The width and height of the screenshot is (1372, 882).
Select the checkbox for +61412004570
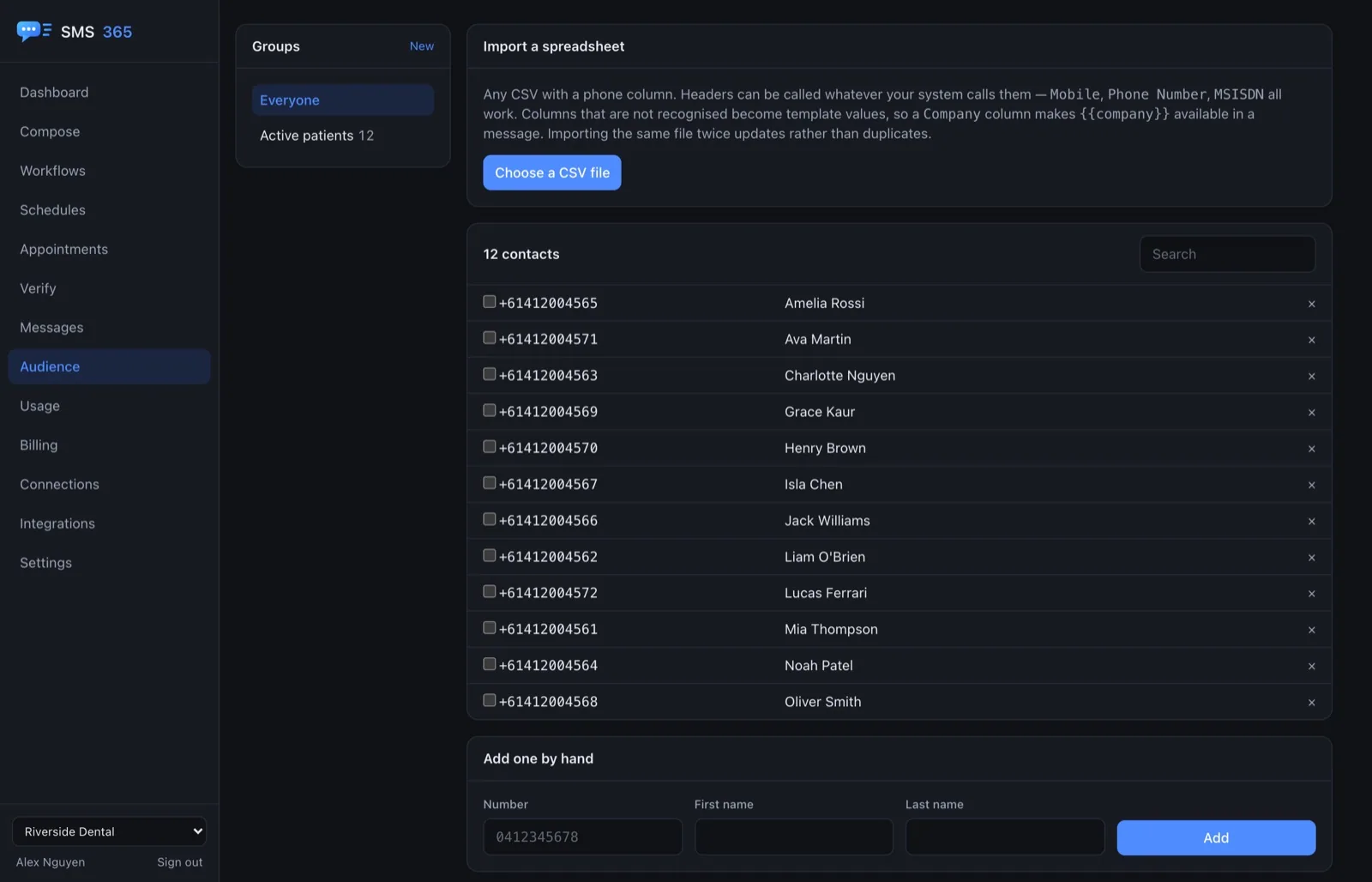click(x=490, y=446)
